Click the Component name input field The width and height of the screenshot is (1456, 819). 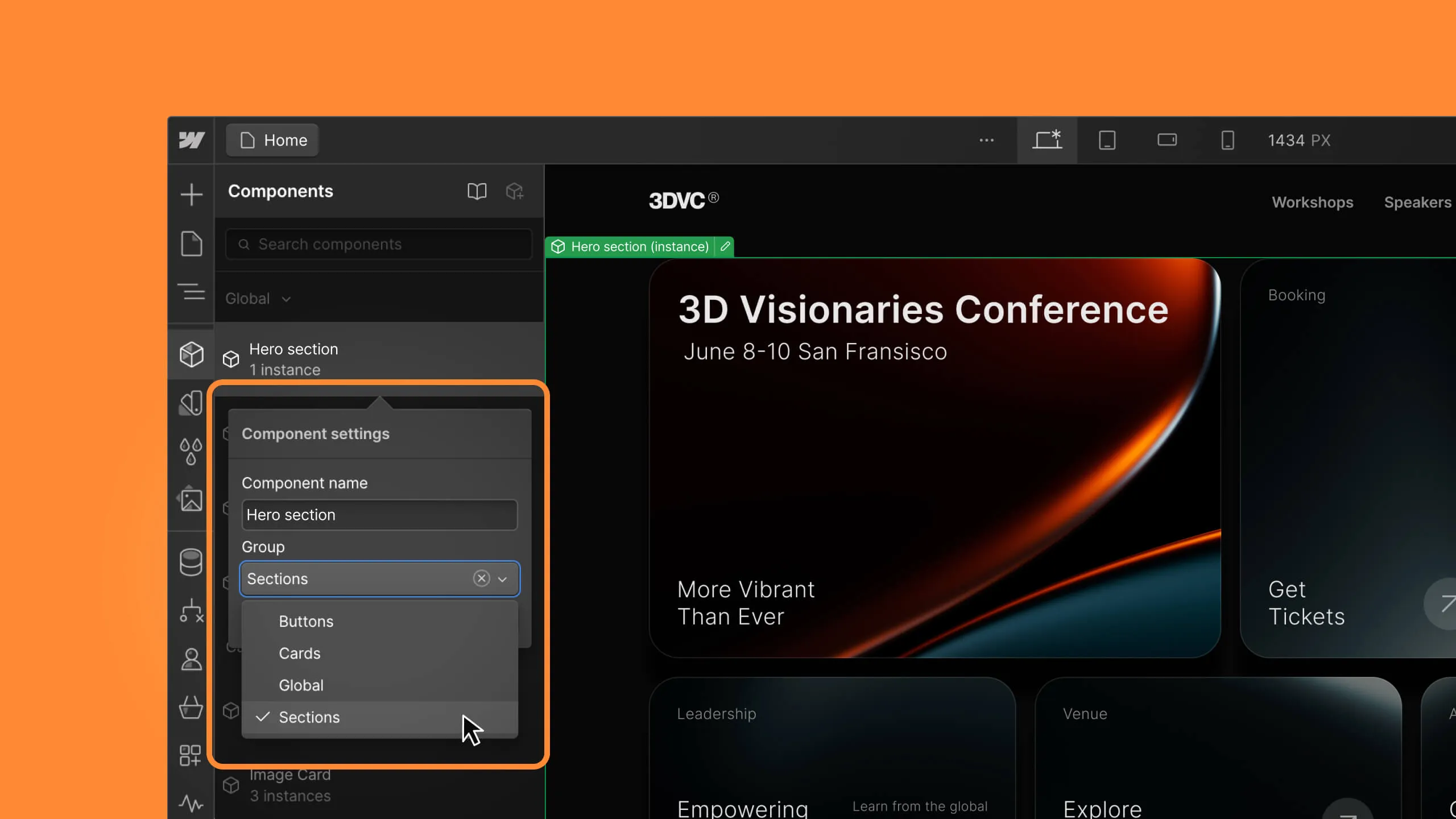click(x=379, y=515)
